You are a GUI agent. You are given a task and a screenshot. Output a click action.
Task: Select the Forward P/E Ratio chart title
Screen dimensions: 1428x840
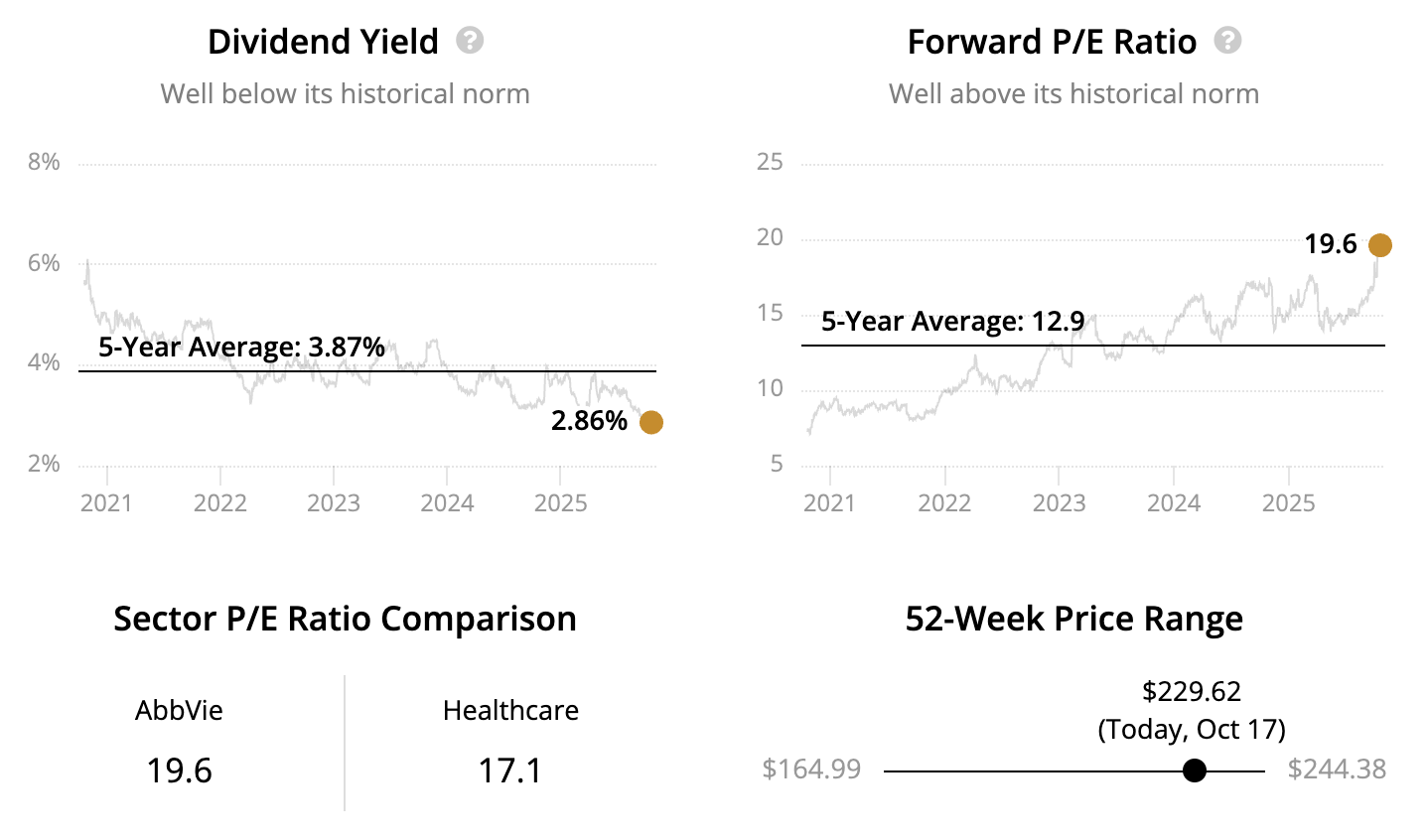pyautogui.click(x=1052, y=42)
